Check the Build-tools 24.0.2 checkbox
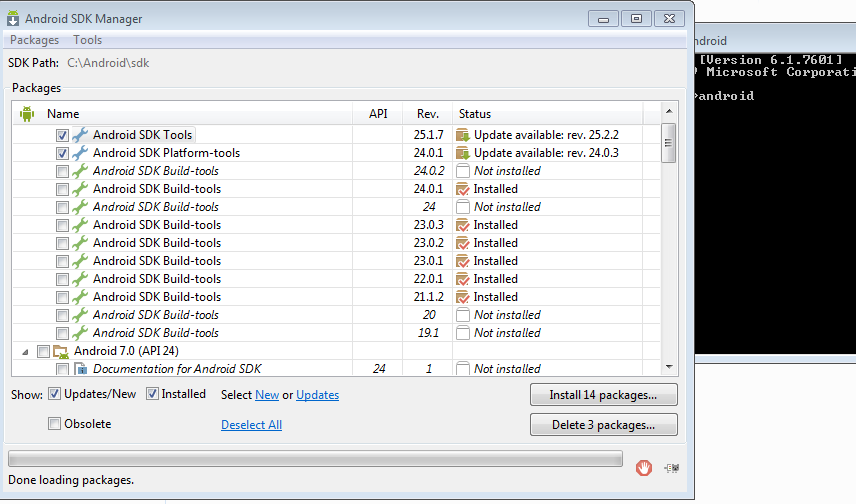Viewport: 856px width, 504px height. click(62, 171)
